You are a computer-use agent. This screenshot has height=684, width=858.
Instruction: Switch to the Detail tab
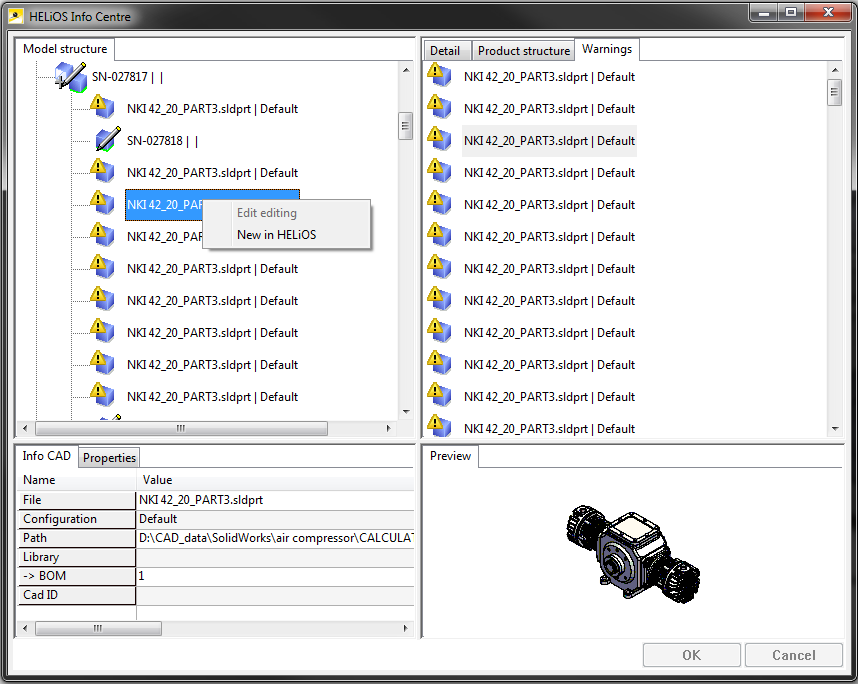(x=445, y=51)
